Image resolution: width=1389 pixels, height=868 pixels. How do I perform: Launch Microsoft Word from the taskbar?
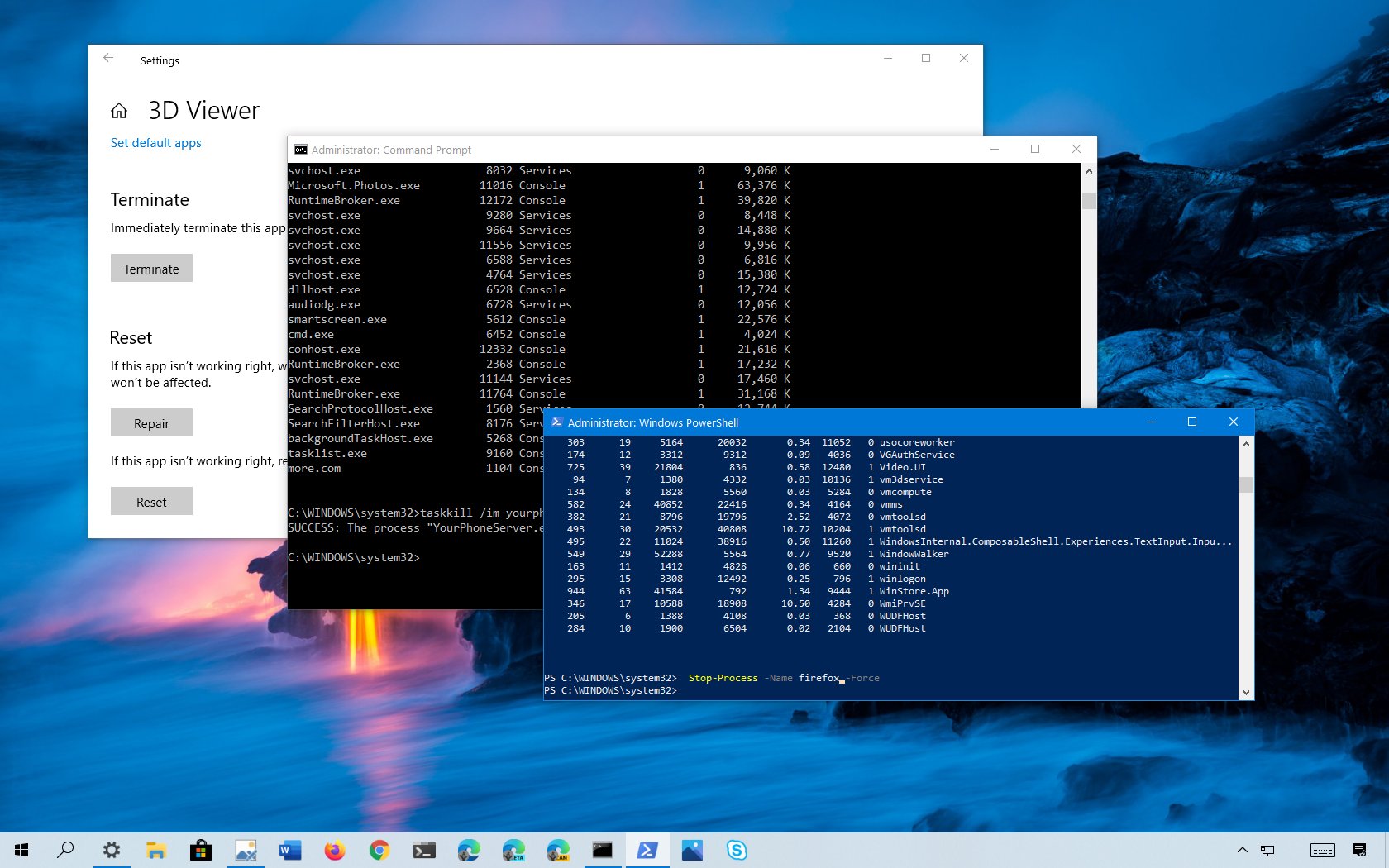pyautogui.click(x=290, y=850)
